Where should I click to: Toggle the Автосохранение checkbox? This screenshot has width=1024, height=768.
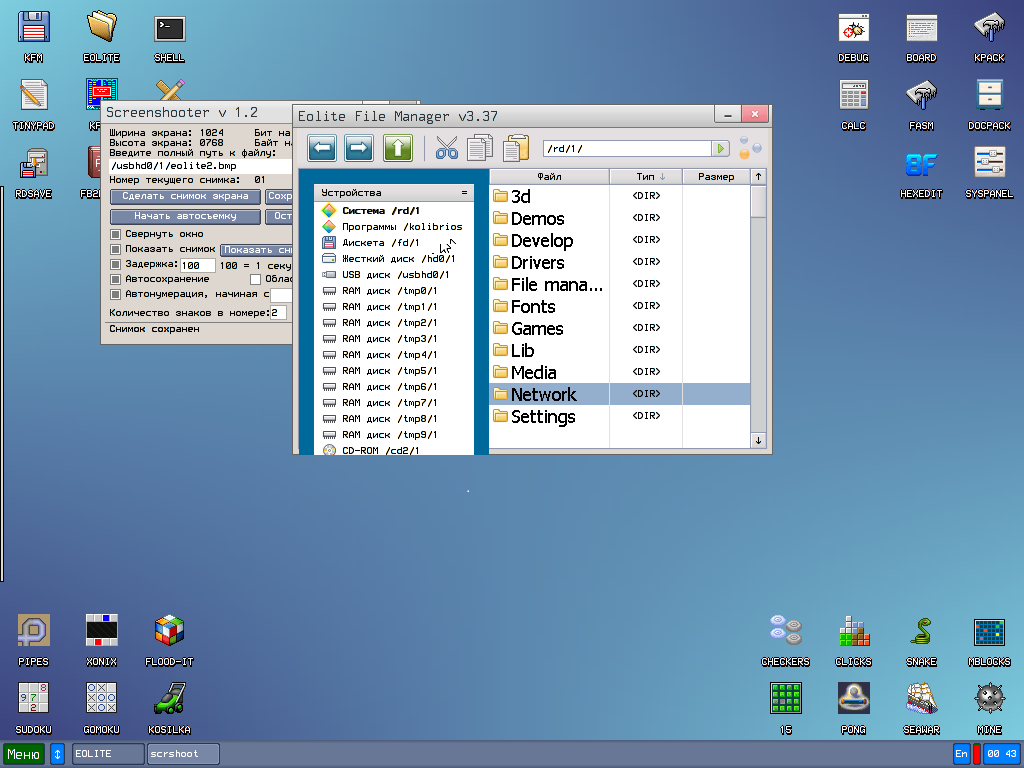click(x=115, y=279)
